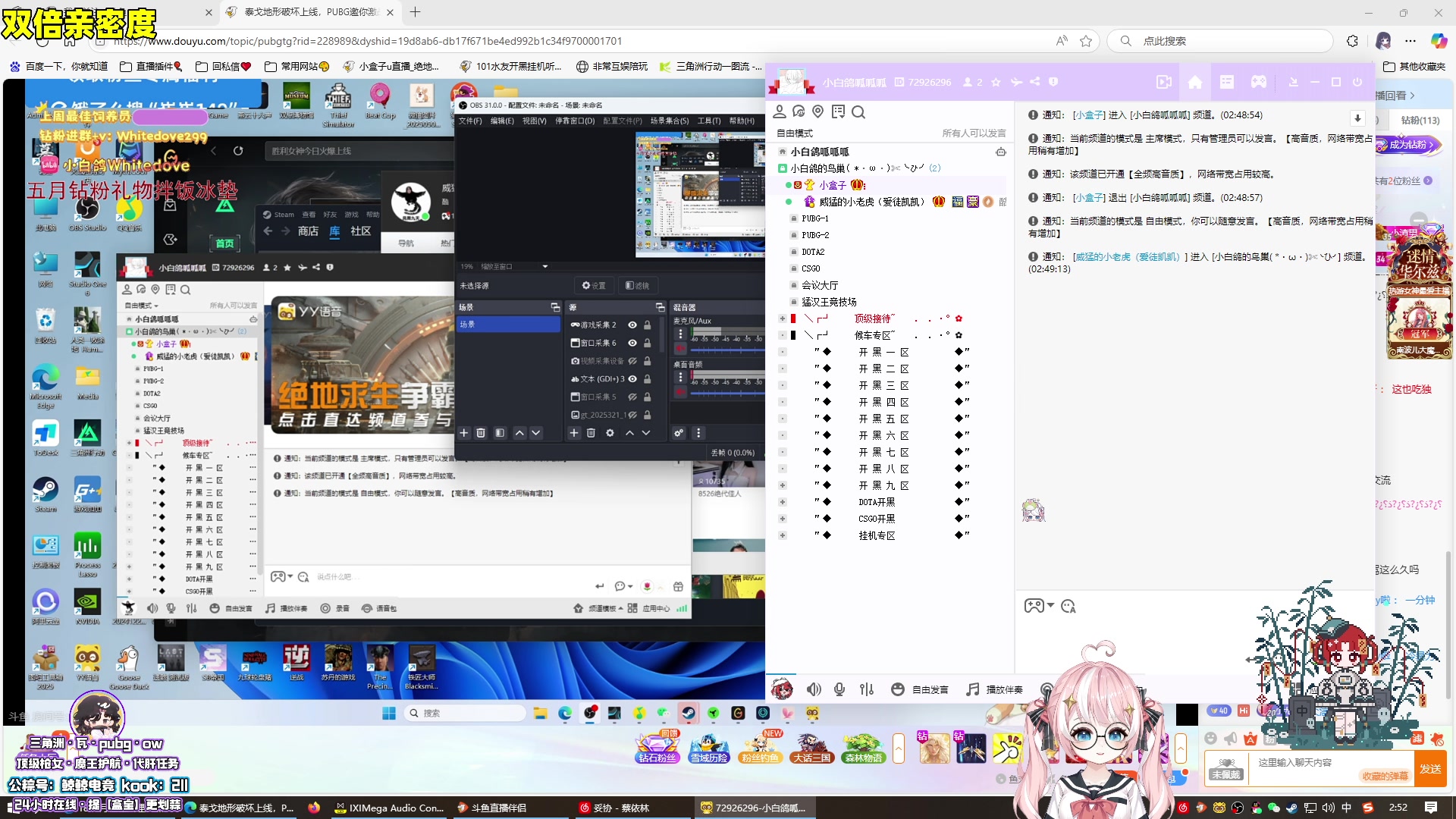Screen dimensions: 1456x819
Task: Hide the 窗口采集 6 source in OBS
Action: [632, 343]
